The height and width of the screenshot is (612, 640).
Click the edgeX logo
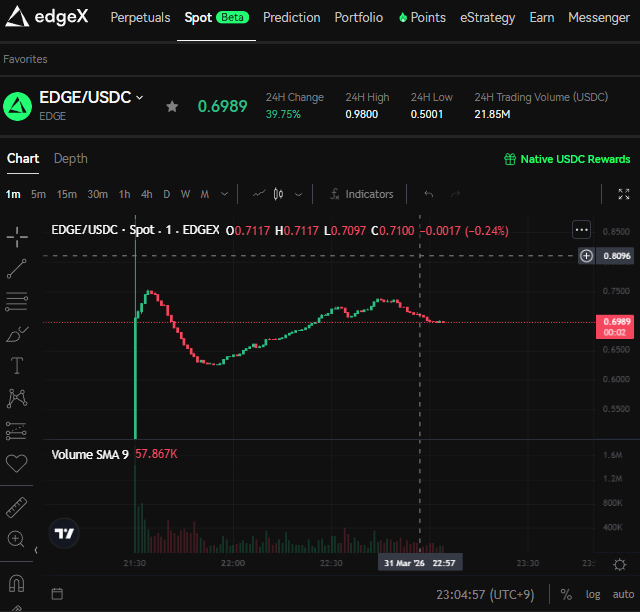(x=47, y=17)
